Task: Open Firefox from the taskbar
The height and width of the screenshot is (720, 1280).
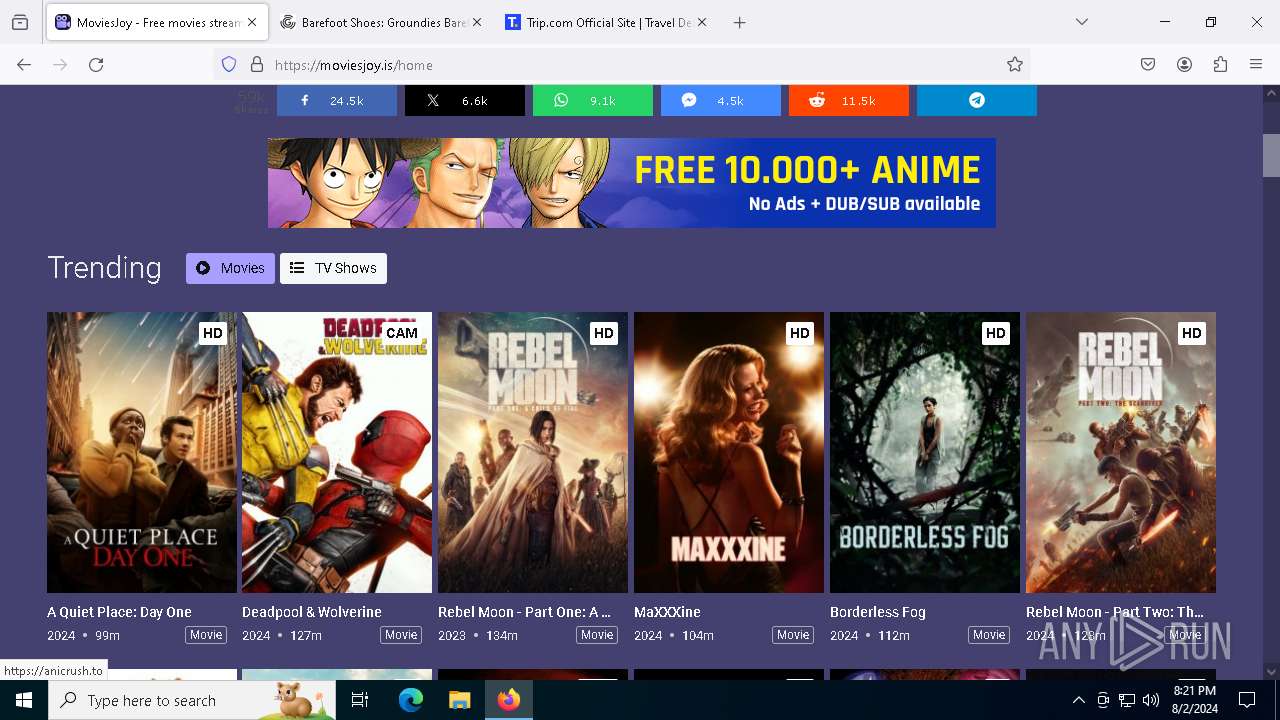Action: 509,700
